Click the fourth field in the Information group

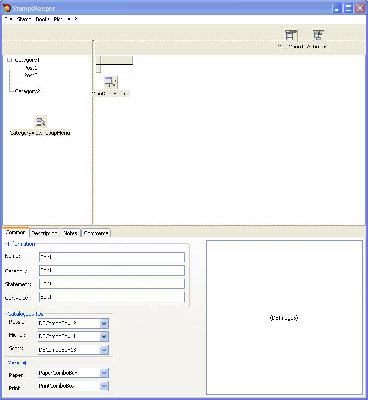(112, 297)
